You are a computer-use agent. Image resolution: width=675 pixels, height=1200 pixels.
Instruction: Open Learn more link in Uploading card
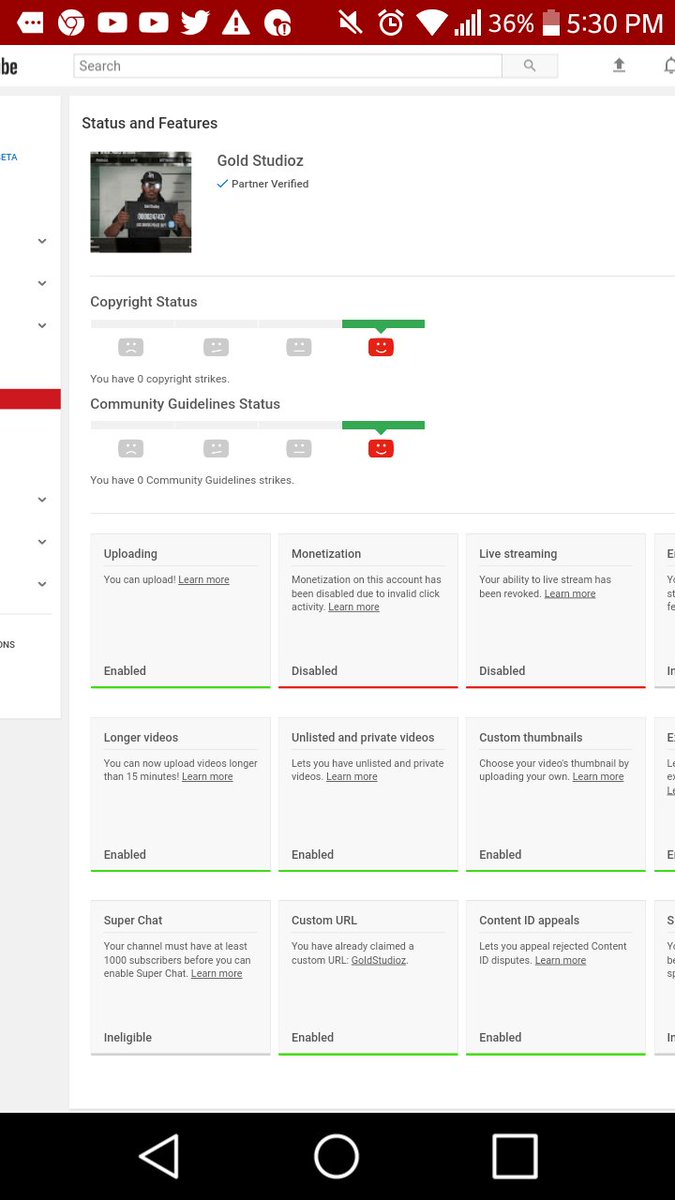coord(204,580)
